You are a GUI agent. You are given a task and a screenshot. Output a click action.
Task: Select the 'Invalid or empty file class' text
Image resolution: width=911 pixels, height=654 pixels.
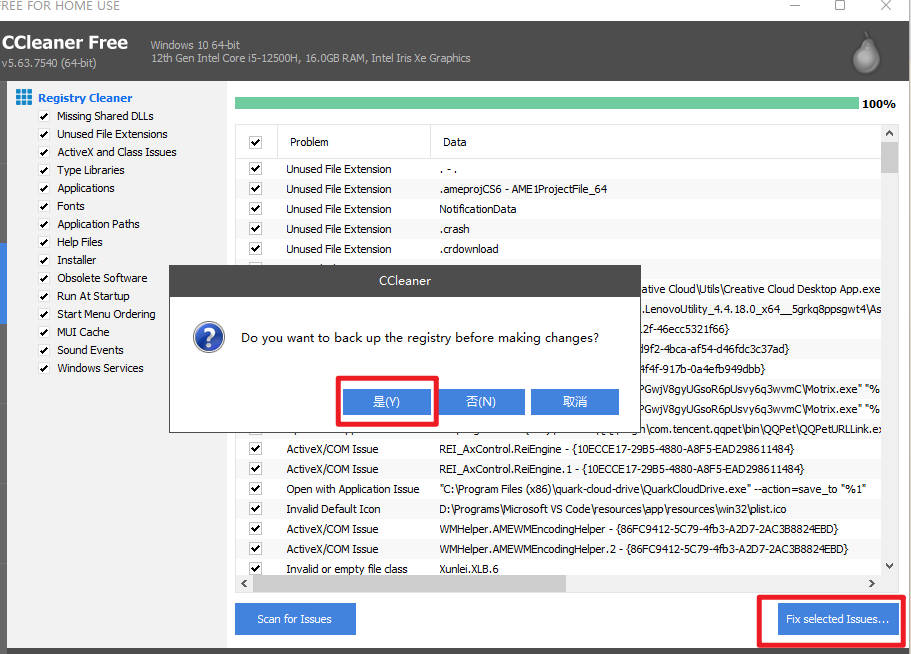click(x=347, y=569)
